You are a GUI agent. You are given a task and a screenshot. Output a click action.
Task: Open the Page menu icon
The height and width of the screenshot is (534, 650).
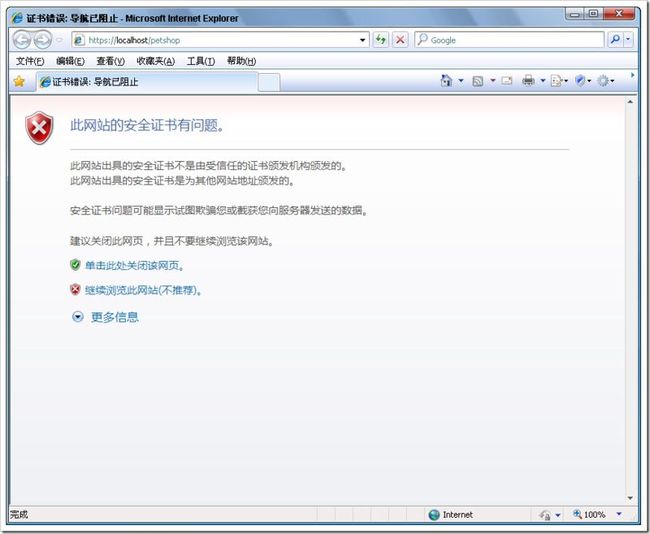pos(559,81)
